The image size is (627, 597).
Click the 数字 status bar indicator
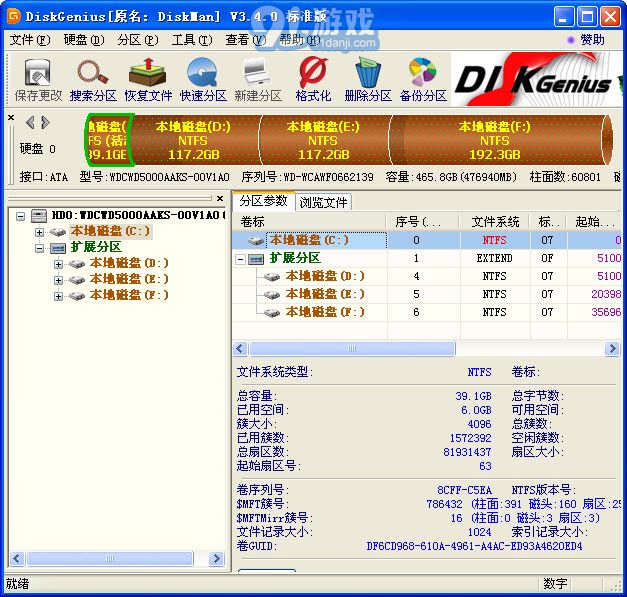pyautogui.click(x=555, y=584)
